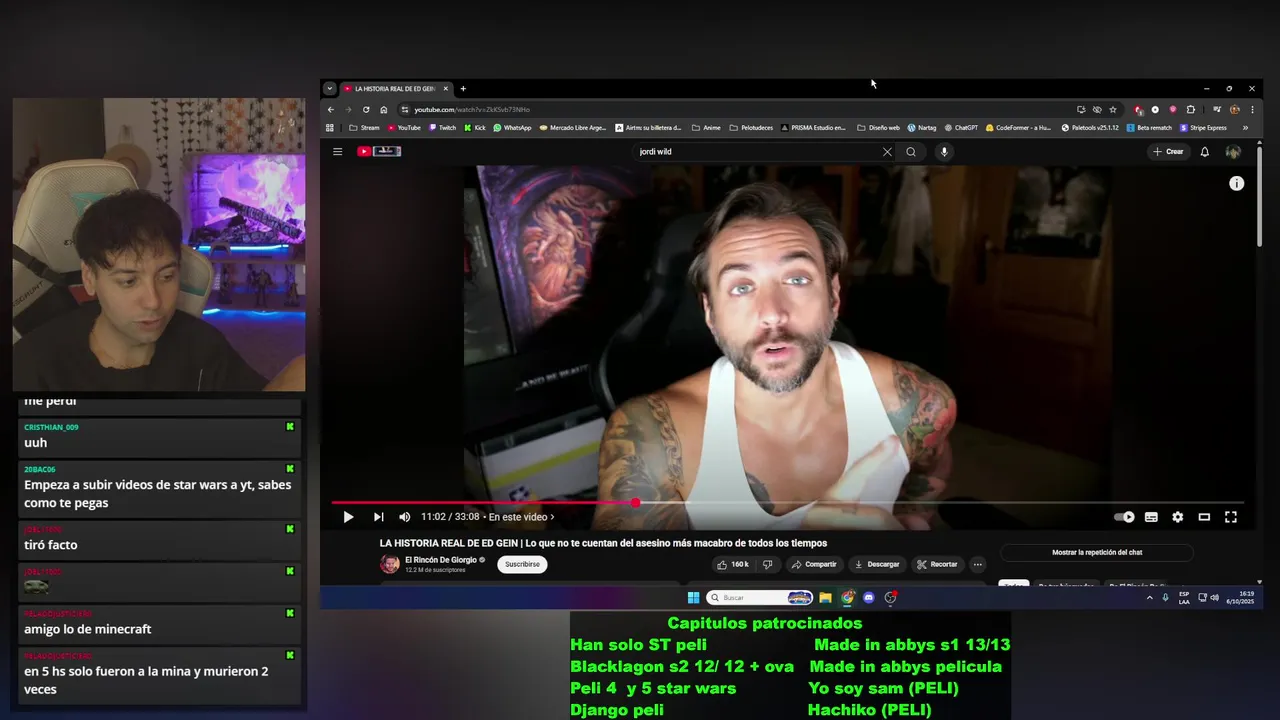1280x720 pixels.
Task: Open video player settings gear
Action: pyautogui.click(x=1178, y=517)
